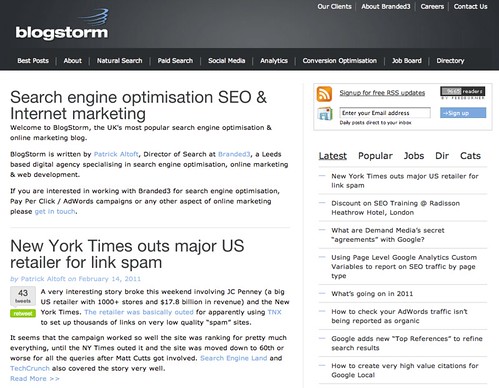Click the 43 tweets counter
The height and width of the screenshot is (388, 499).
pyautogui.click(x=23, y=296)
